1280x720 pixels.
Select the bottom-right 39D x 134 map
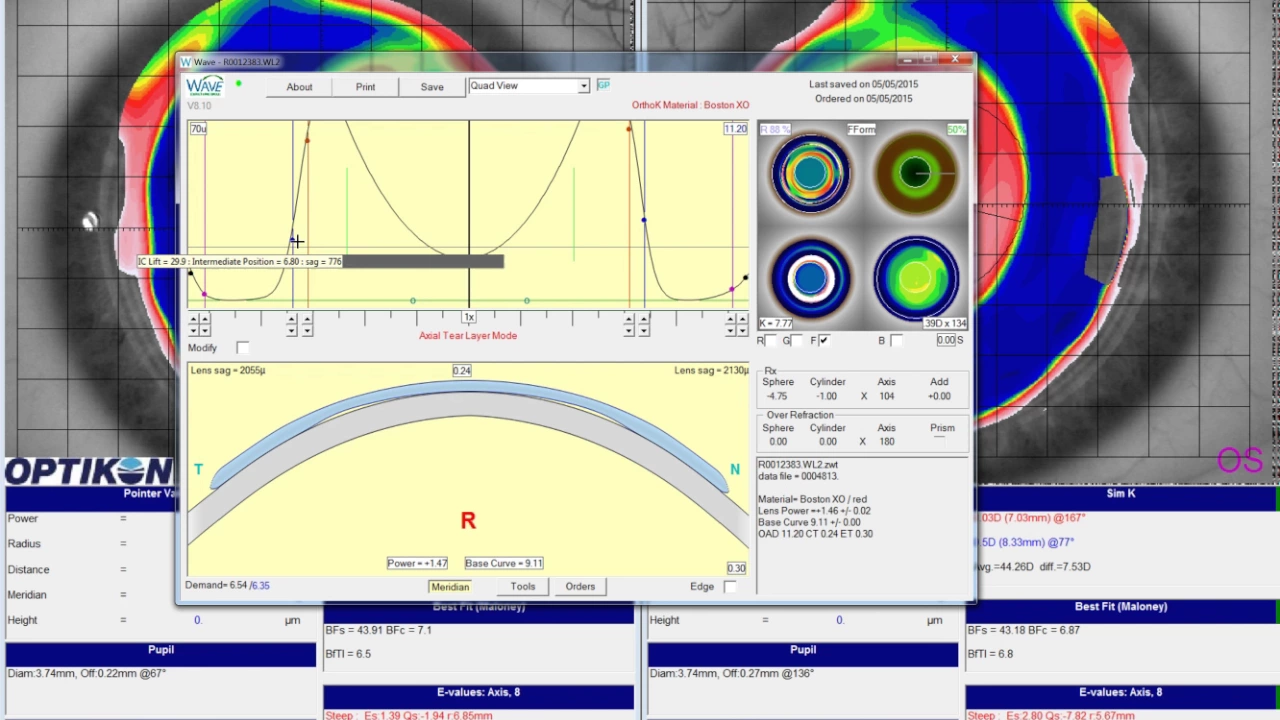pyautogui.click(x=915, y=278)
